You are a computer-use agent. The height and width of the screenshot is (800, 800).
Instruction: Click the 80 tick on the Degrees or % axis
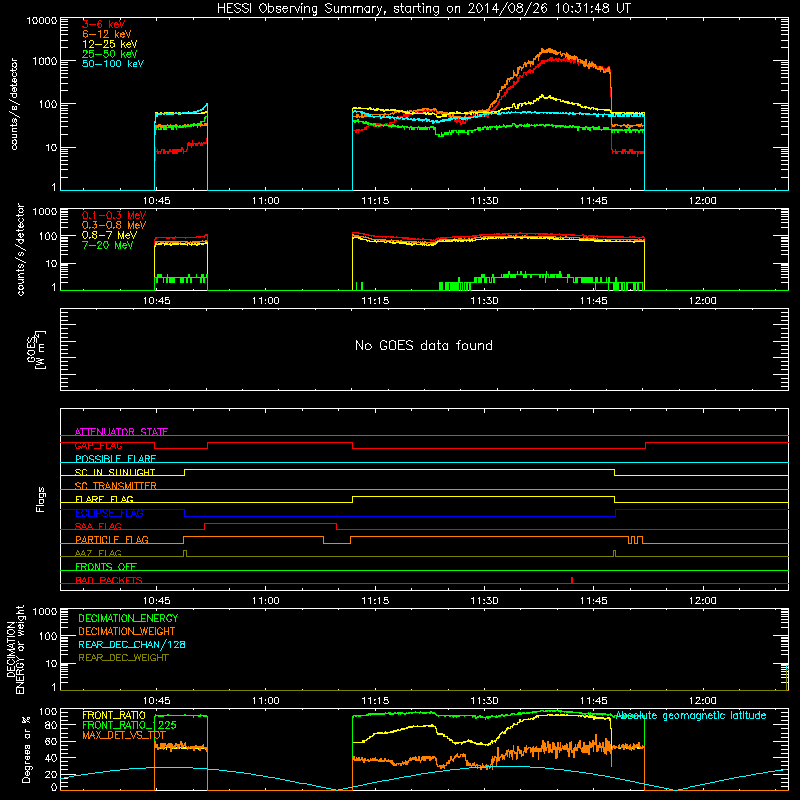point(51,725)
